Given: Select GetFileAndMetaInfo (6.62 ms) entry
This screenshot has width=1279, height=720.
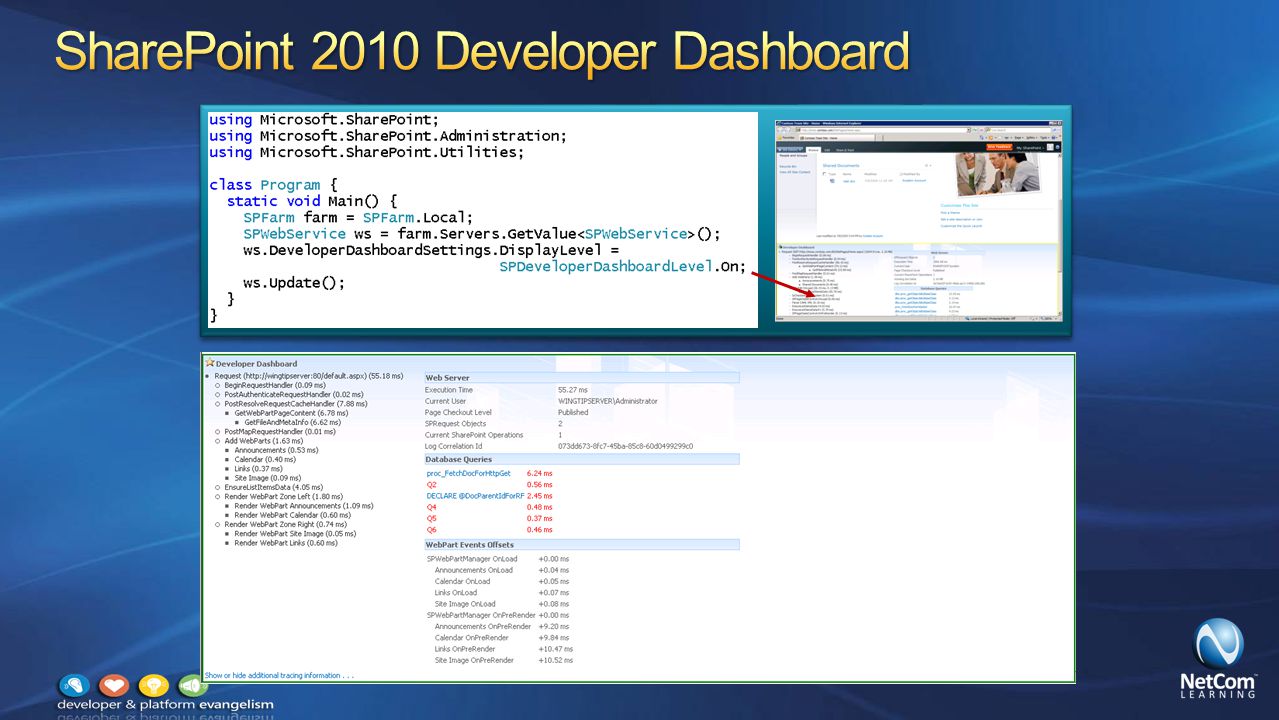Looking at the screenshot, I should point(292,423).
